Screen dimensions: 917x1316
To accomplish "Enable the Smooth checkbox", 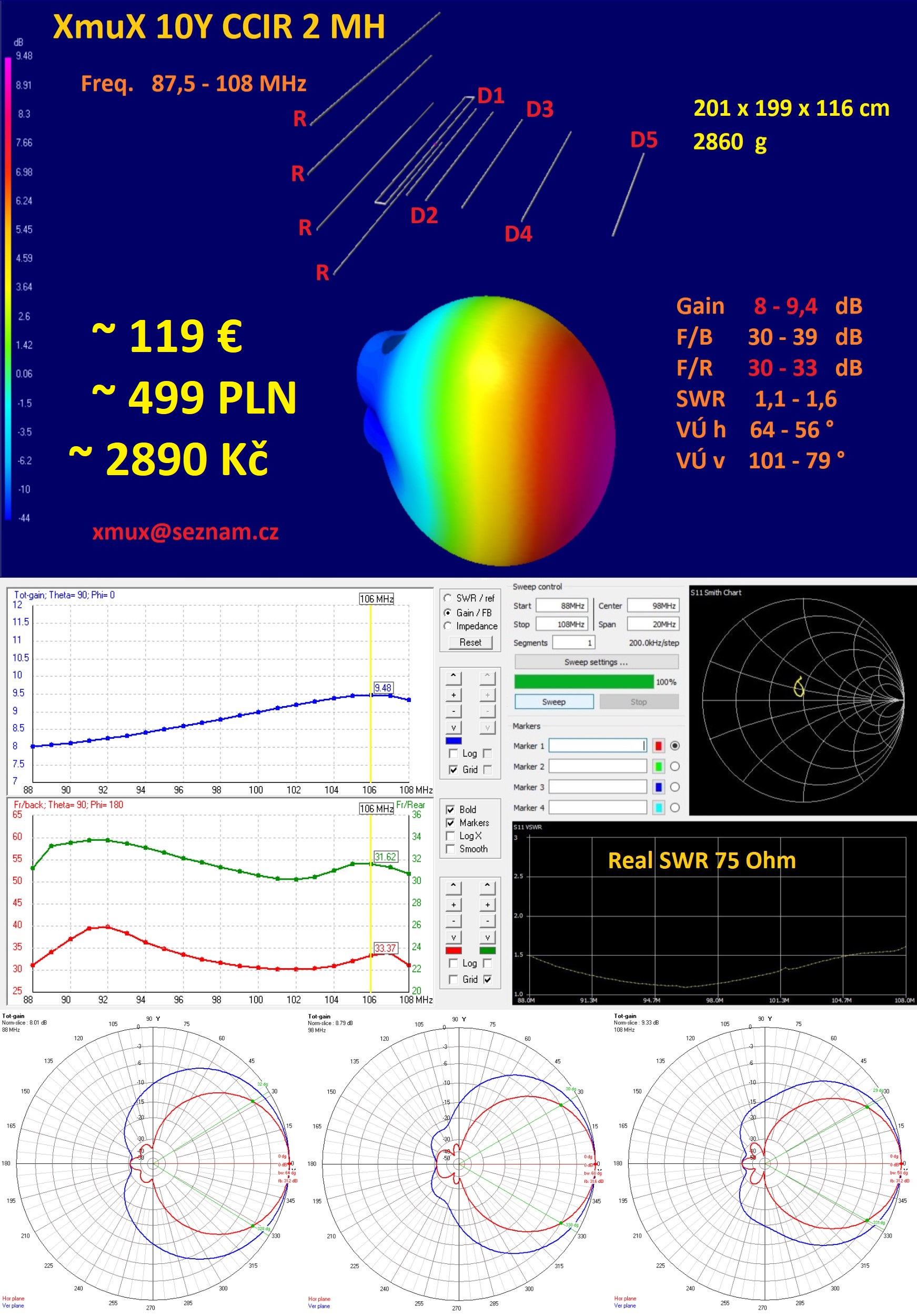I will [x=450, y=849].
